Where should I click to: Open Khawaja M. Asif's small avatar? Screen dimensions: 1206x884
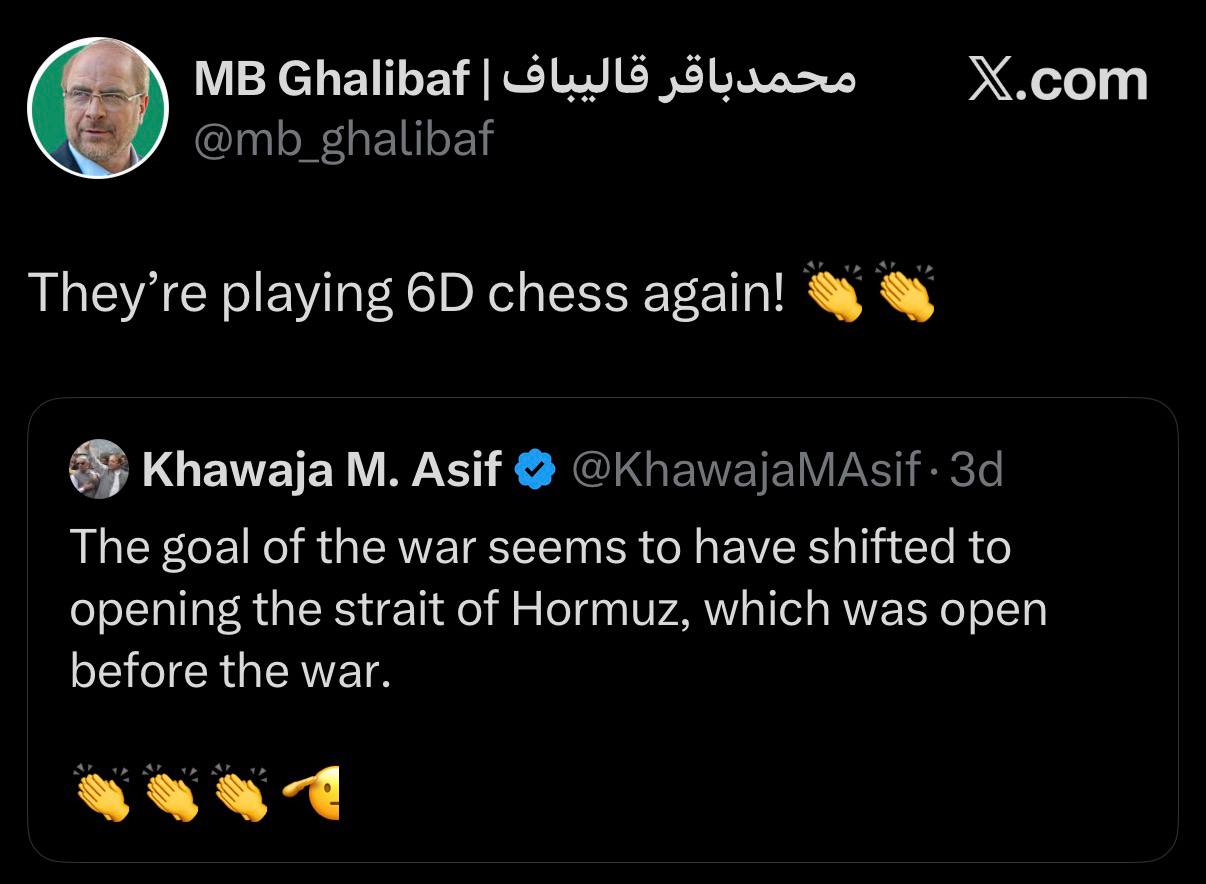point(98,469)
